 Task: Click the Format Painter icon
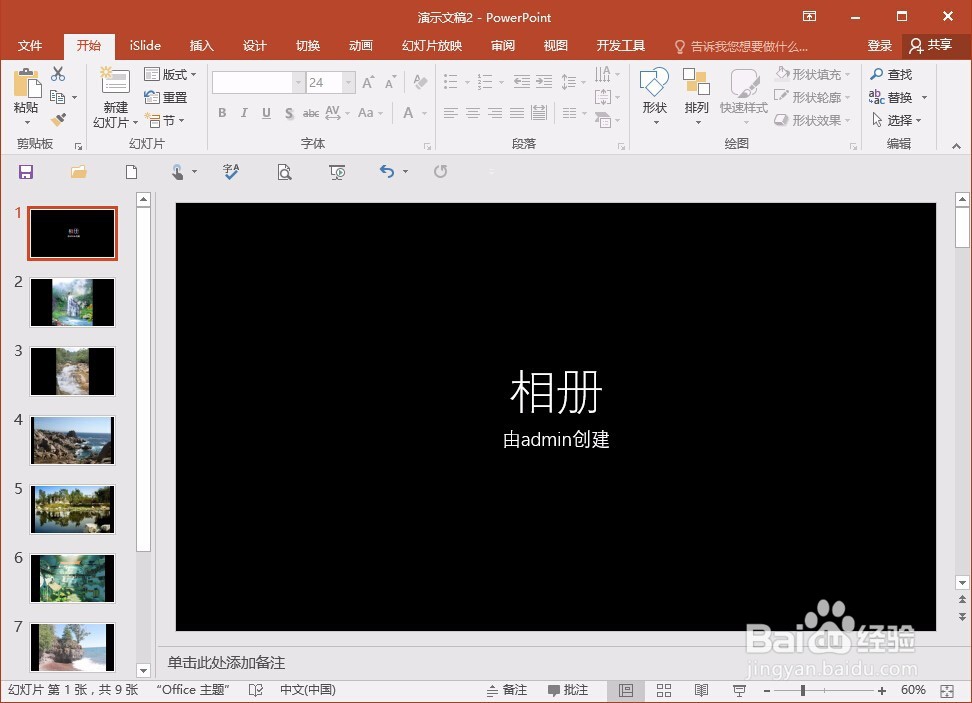point(59,120)
